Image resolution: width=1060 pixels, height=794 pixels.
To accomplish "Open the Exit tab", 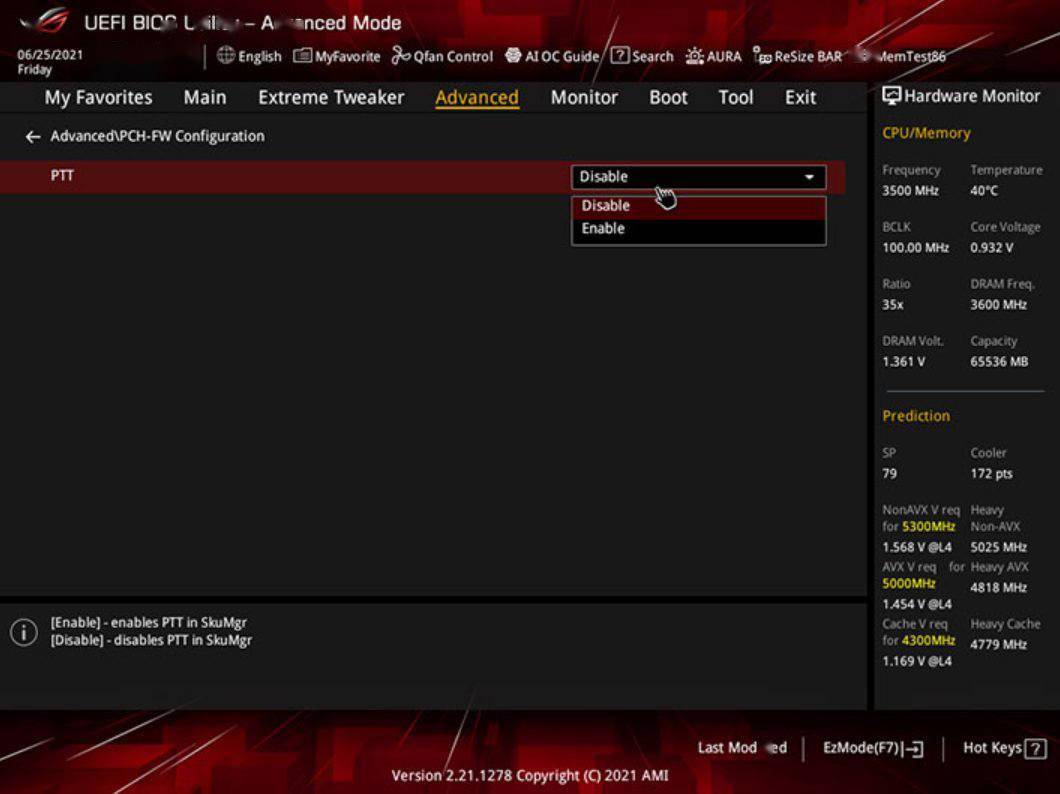I will click(x=800, y=97).
